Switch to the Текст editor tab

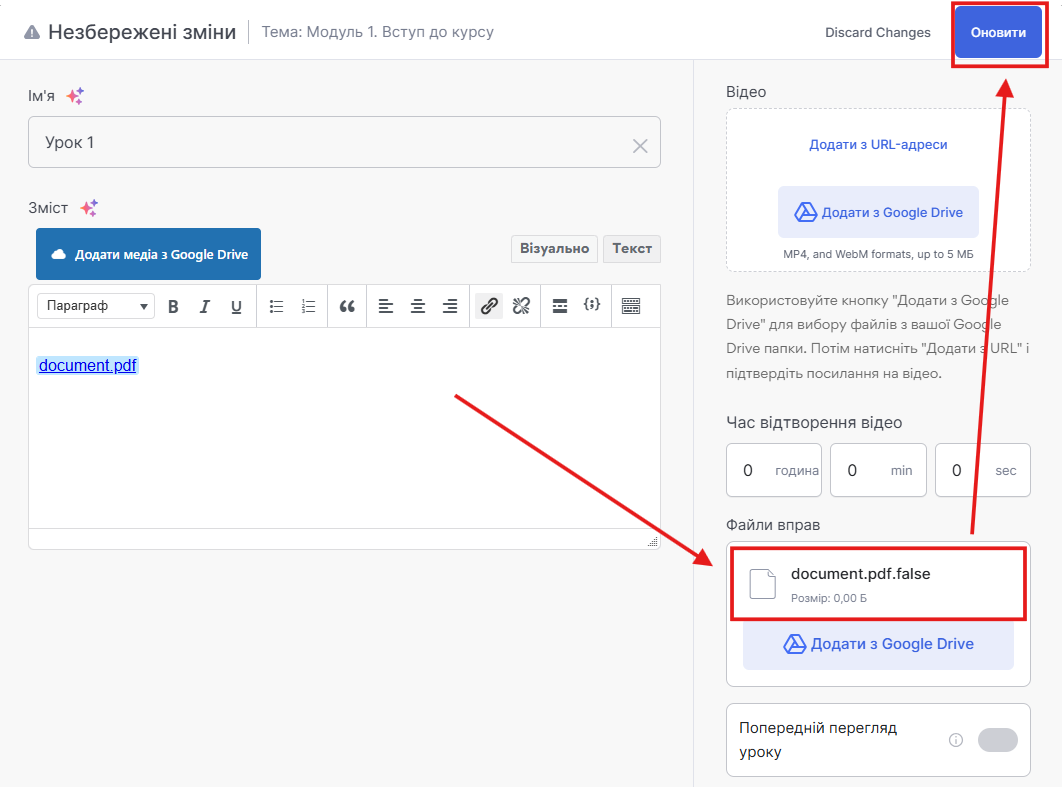[632, 249]
